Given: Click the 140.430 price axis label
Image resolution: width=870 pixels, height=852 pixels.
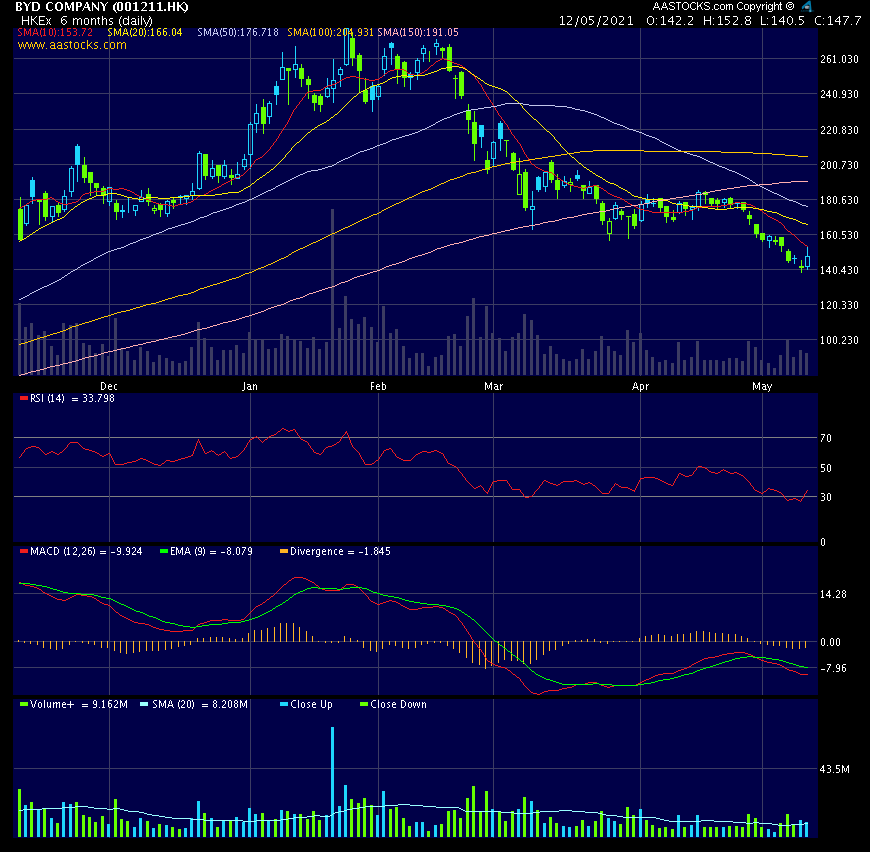Looking at the screenshot, I should 839,270.
